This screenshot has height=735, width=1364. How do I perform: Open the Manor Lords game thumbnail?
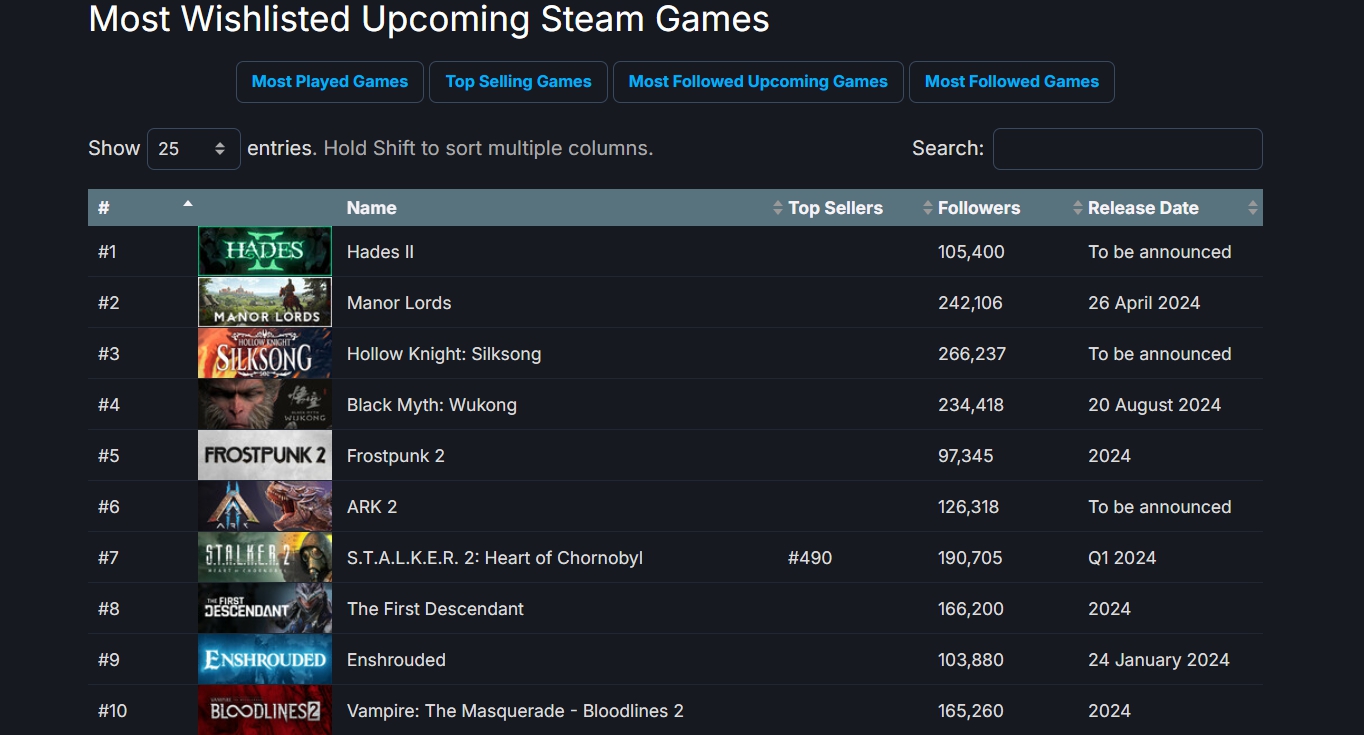tap(265, 302)
